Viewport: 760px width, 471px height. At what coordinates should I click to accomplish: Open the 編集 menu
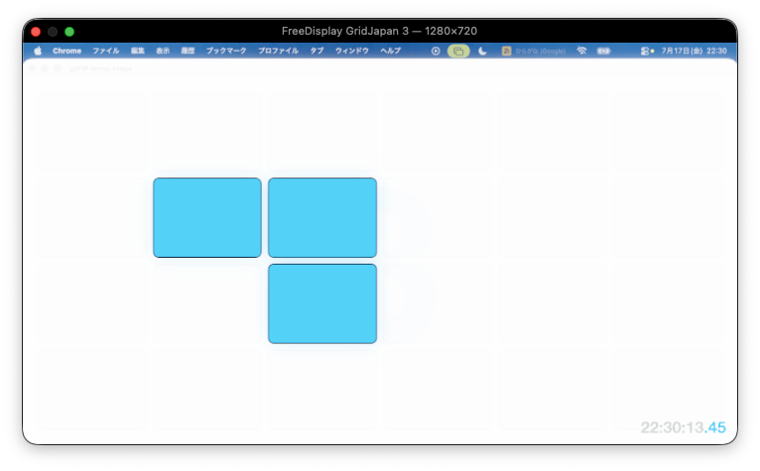138,51
